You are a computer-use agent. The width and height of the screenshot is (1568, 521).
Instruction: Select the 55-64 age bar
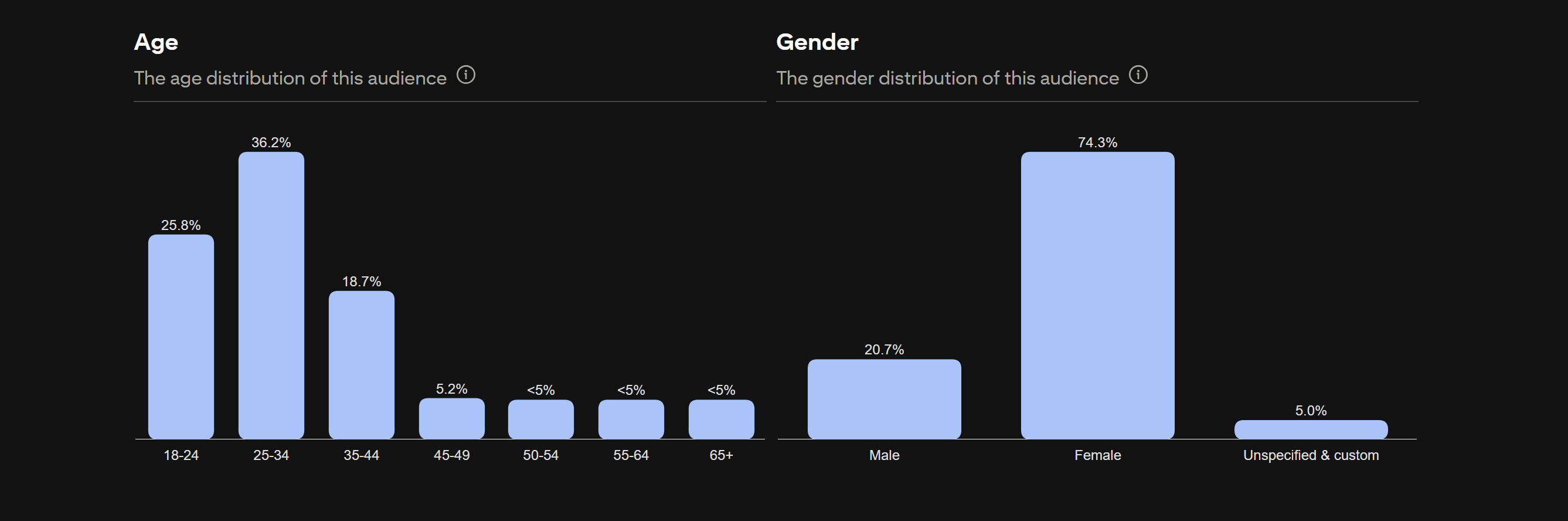tap(631, 419)
